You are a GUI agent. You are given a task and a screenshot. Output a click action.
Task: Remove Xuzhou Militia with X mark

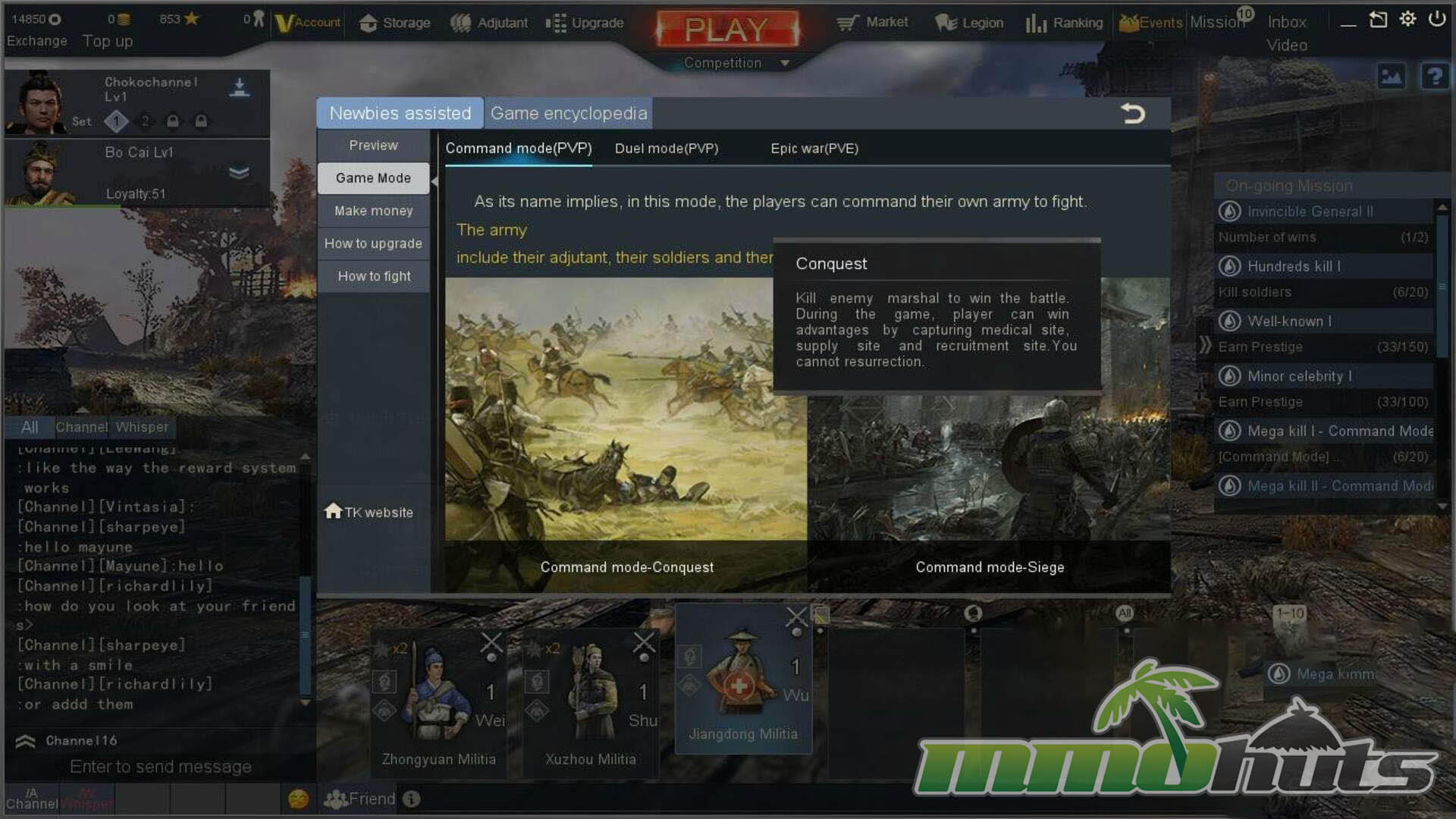pyautogui.click(x=644, y=643)
